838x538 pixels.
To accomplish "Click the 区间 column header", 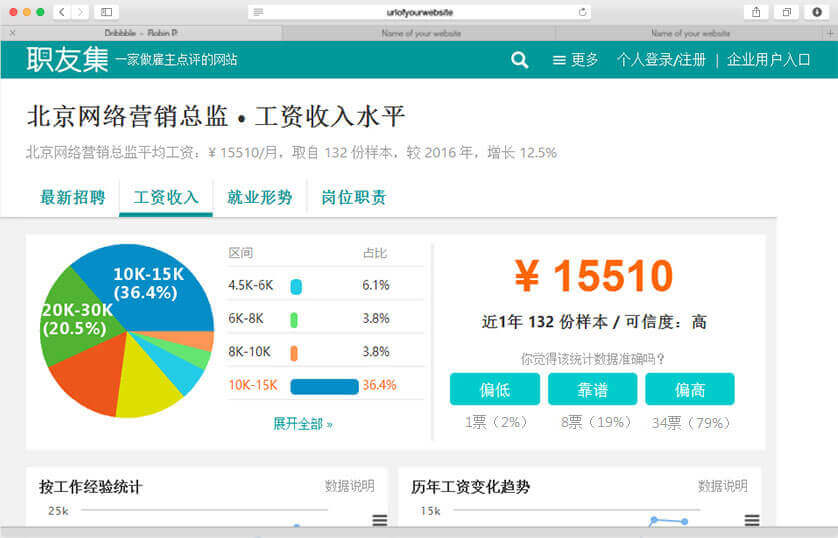I will point(240,253).
